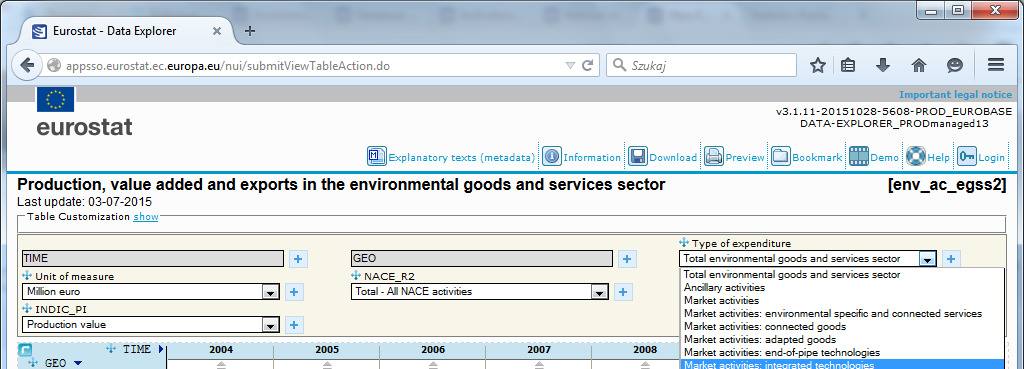
Task: Sort by the 2005 column arrow
Action: (x=327, y=364)
